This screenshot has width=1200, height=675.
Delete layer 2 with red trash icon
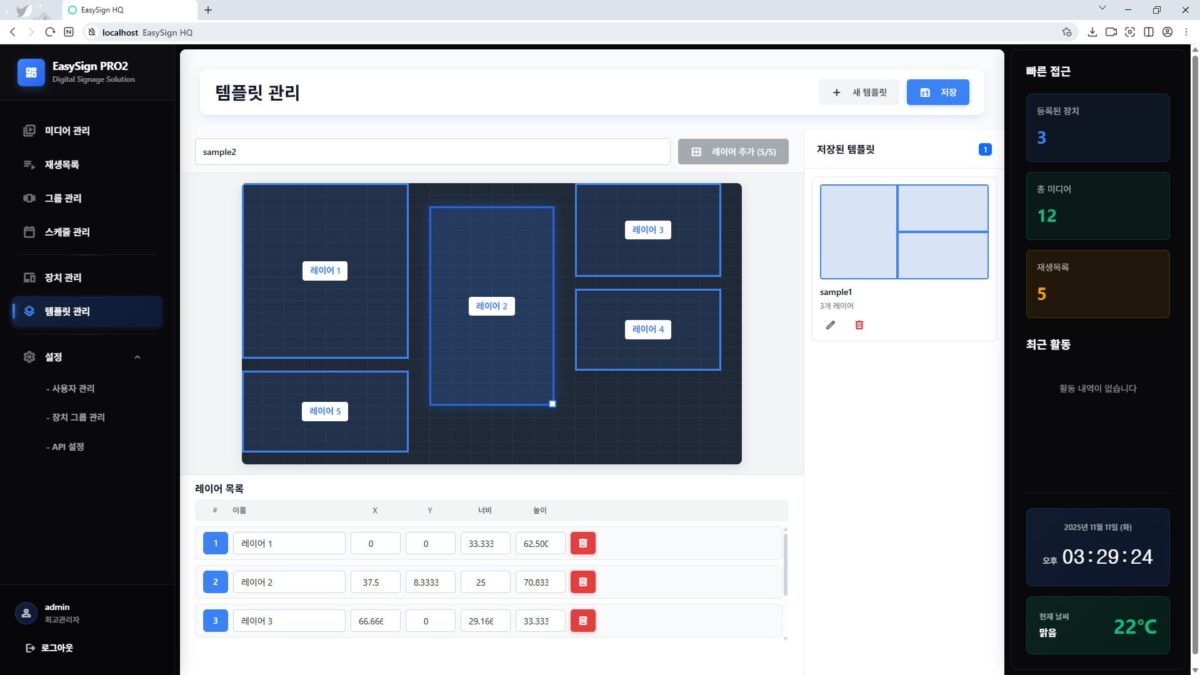[x=583, y=582]
